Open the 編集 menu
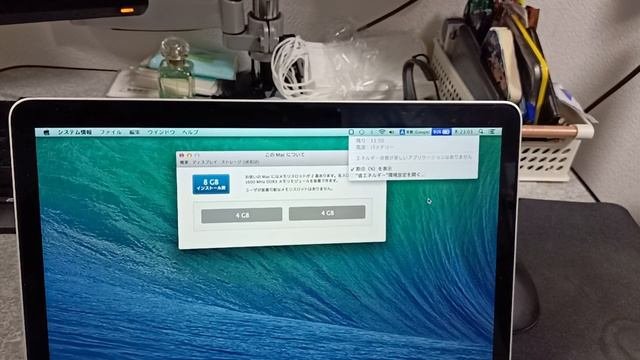This screenshot has height=360, width=640. pos(134,132)
